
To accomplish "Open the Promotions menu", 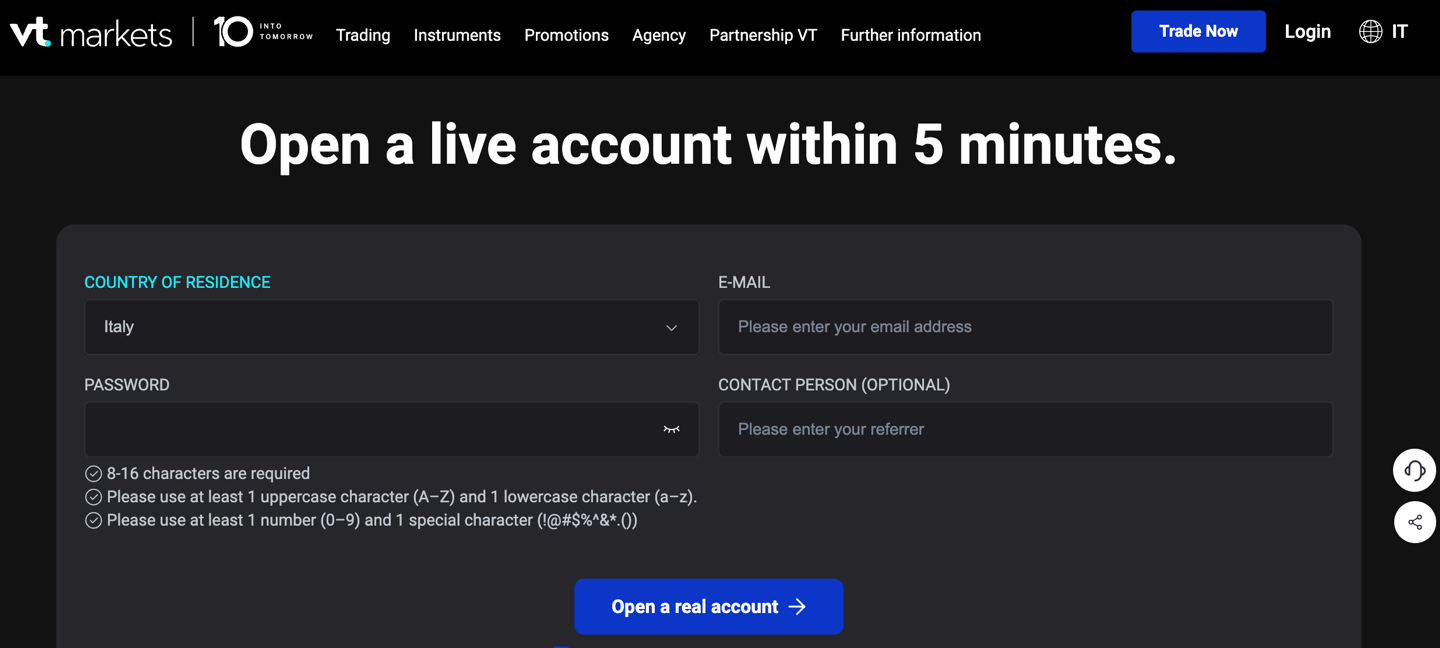I will tap(566, 35).
